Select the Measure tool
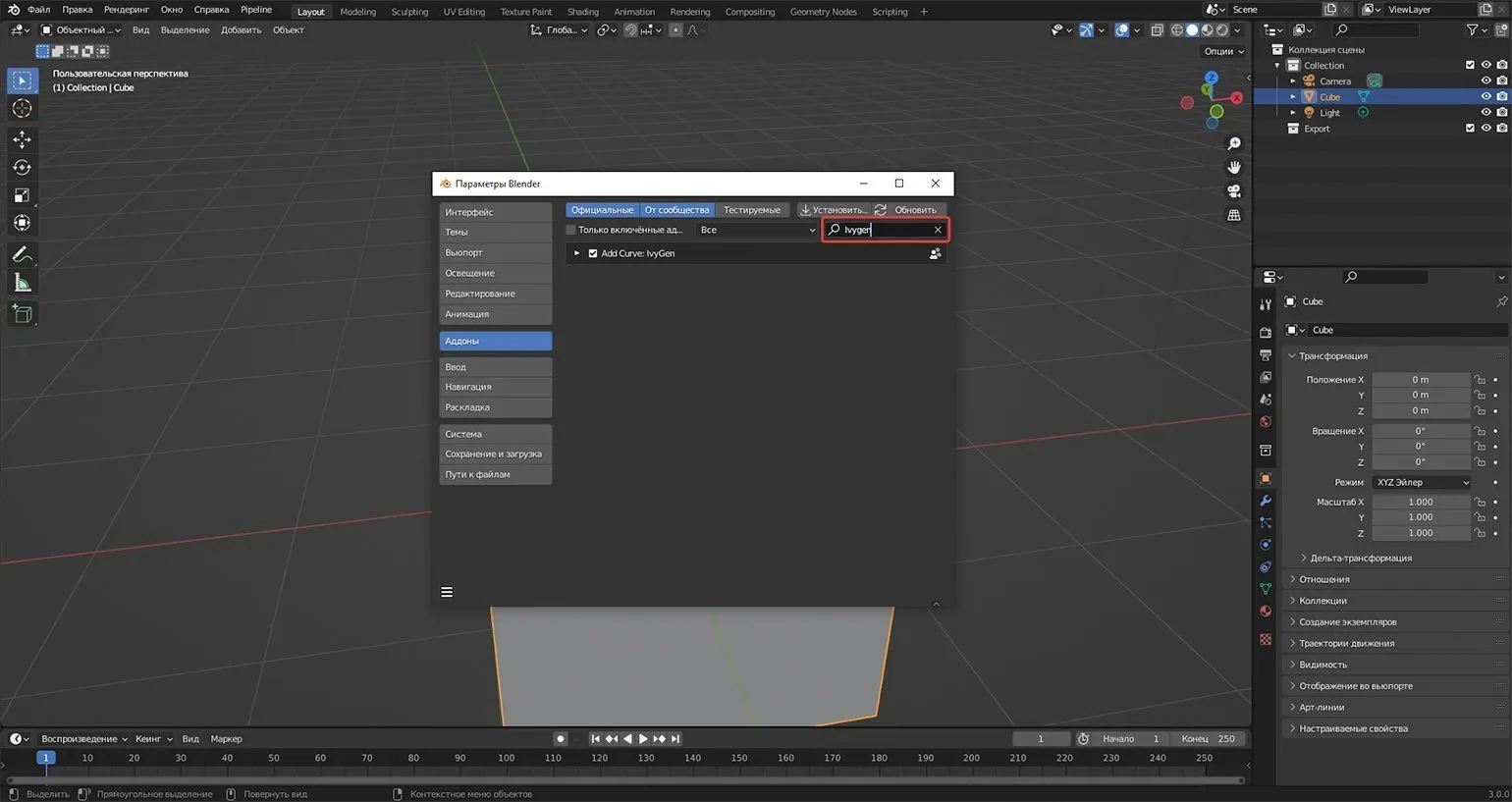This screenshot has width=1512, height=802. (x=22, y=284)
